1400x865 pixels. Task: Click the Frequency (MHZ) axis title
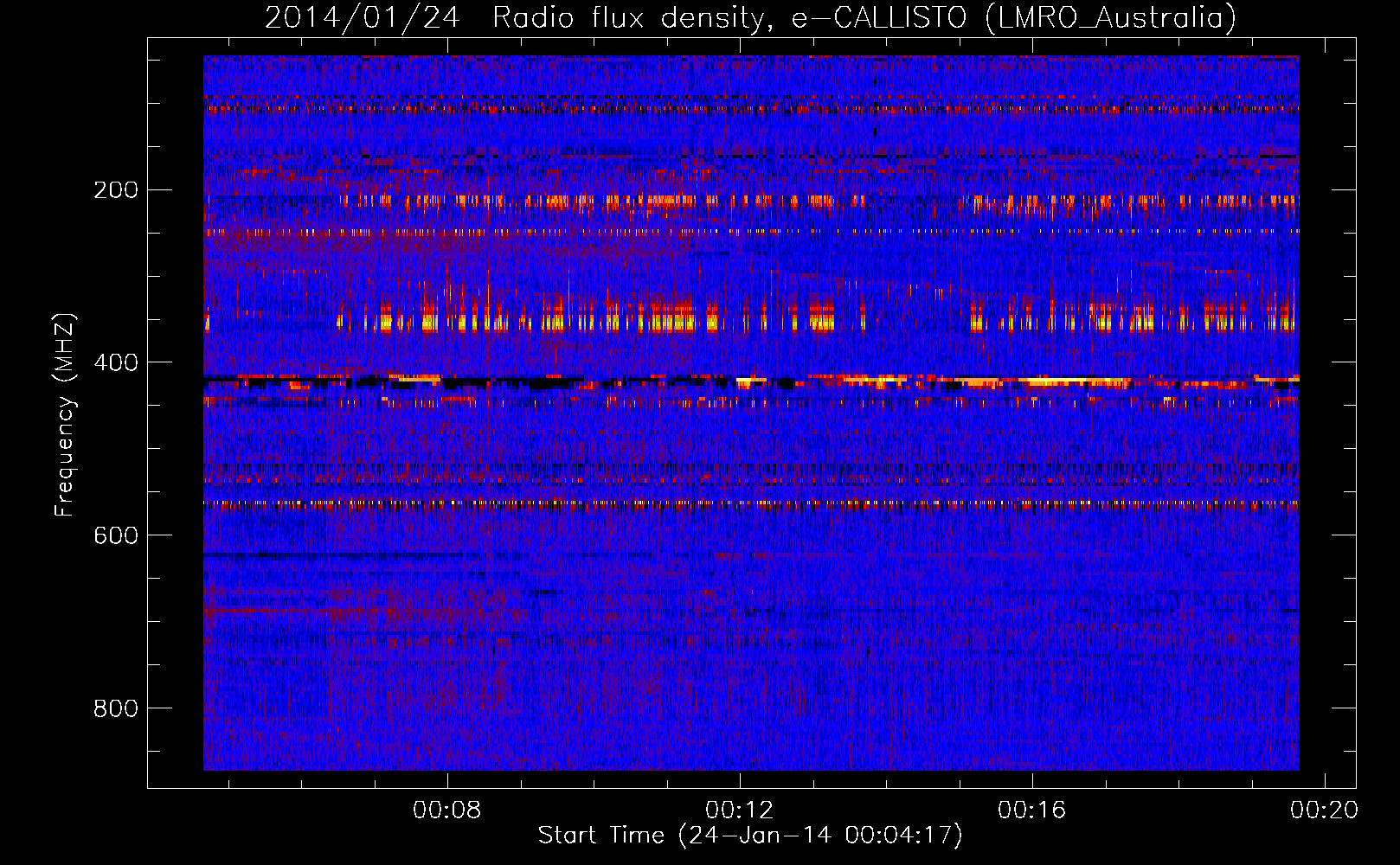pyautogui.click(x=65, y=414)
